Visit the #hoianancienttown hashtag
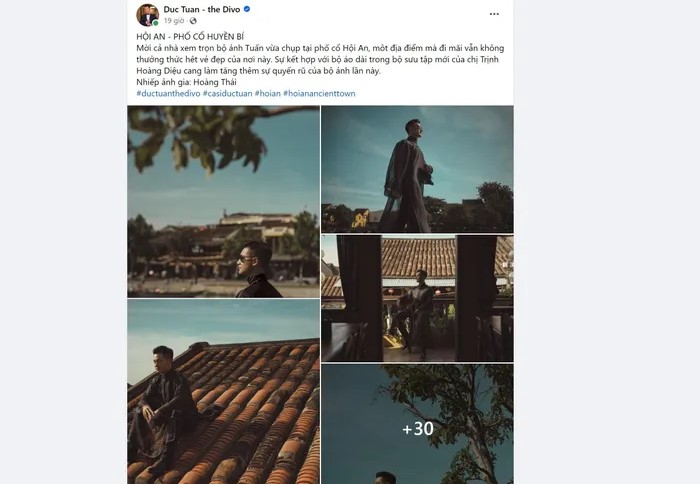Screen dimensions: 700x484 coord(319,93)
